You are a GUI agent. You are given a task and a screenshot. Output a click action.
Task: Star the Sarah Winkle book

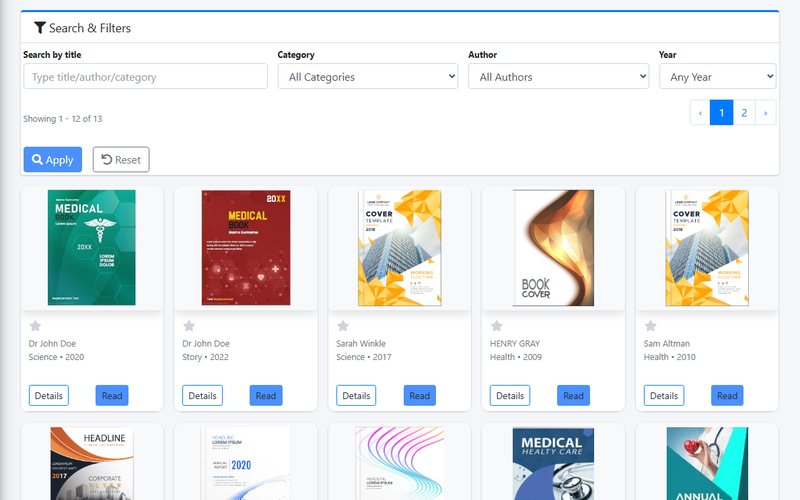[x=343, y=326]
